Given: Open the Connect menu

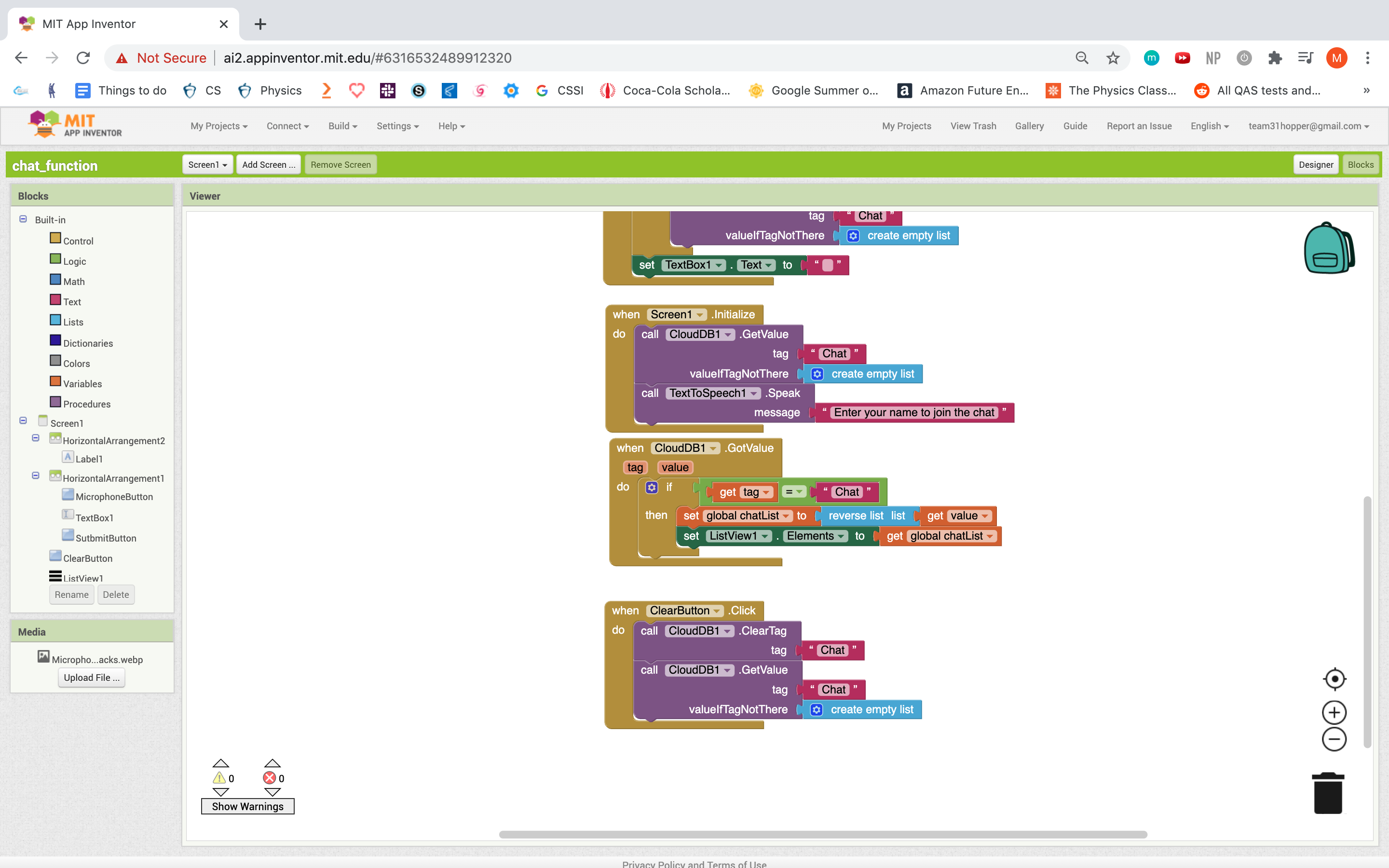Looking at the screenshot, I should click(287, 126).
